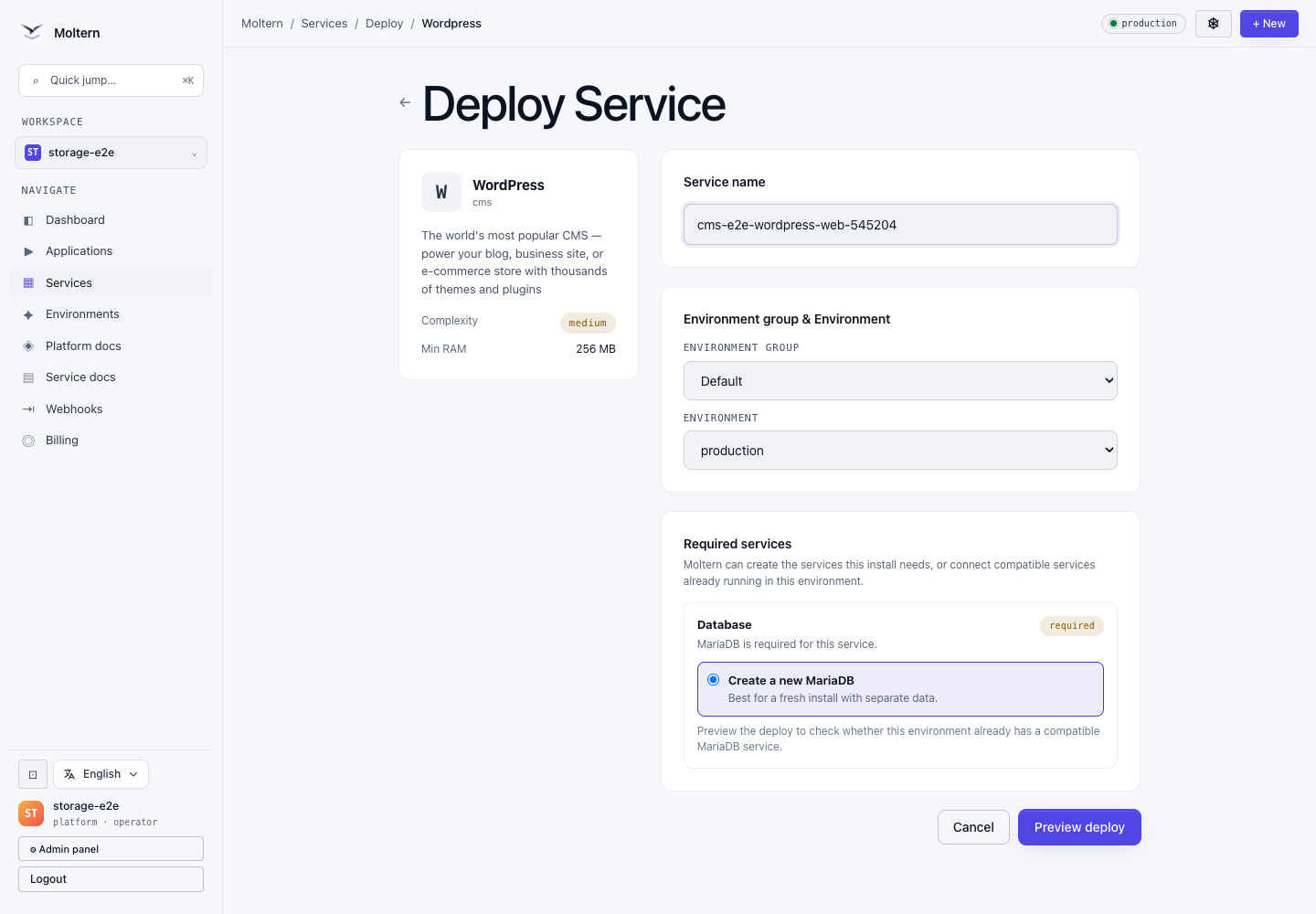This screenshot has width=1316, height=914.
Task: Click the Platform docs diamond icon
Action: (x=28, y=346)
